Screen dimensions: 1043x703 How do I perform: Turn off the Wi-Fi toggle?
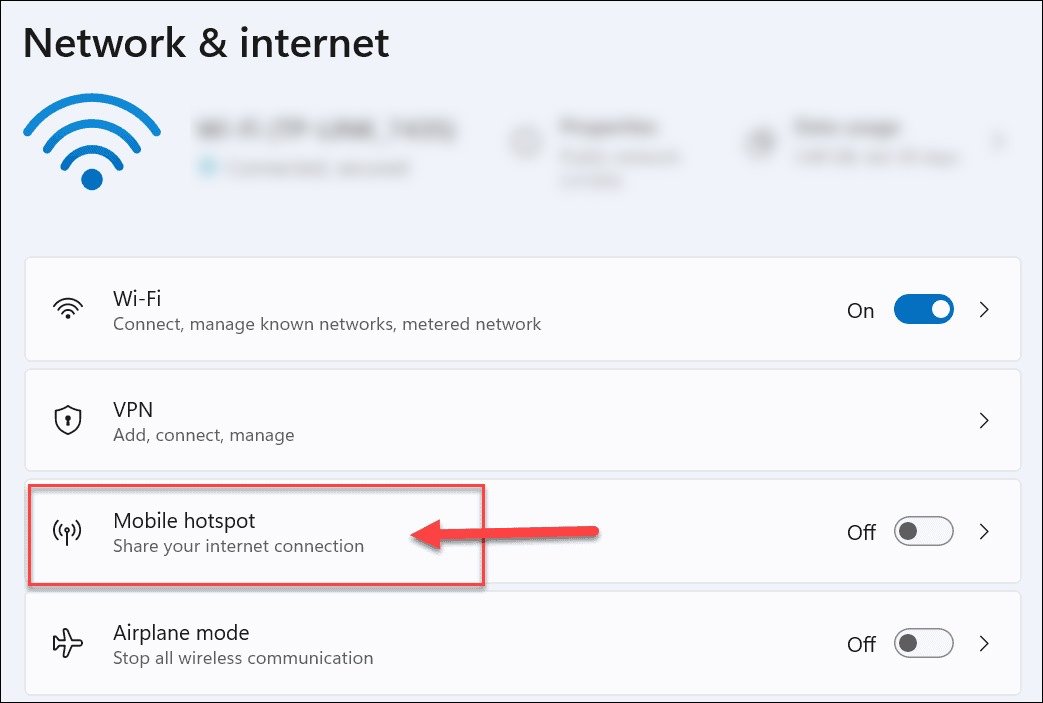(923, 309)
